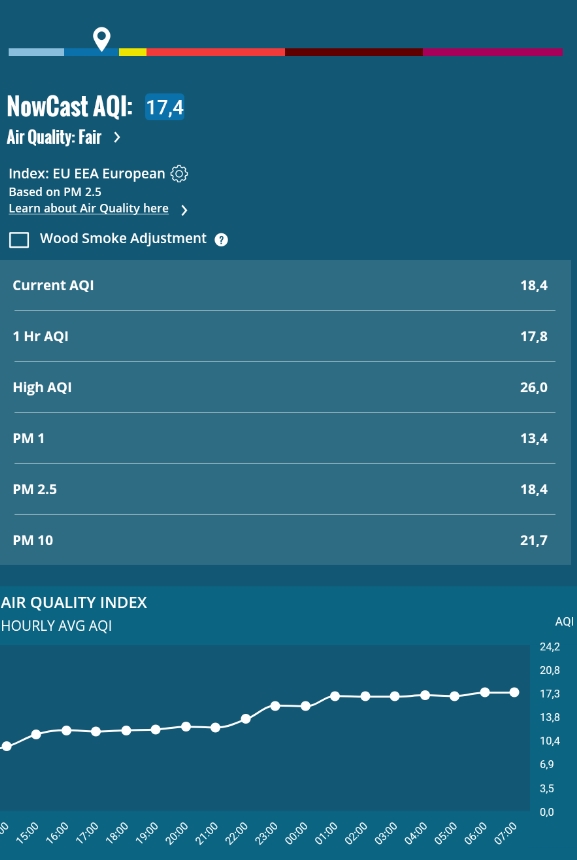Select the PM 2.5 row

[285, 489]
